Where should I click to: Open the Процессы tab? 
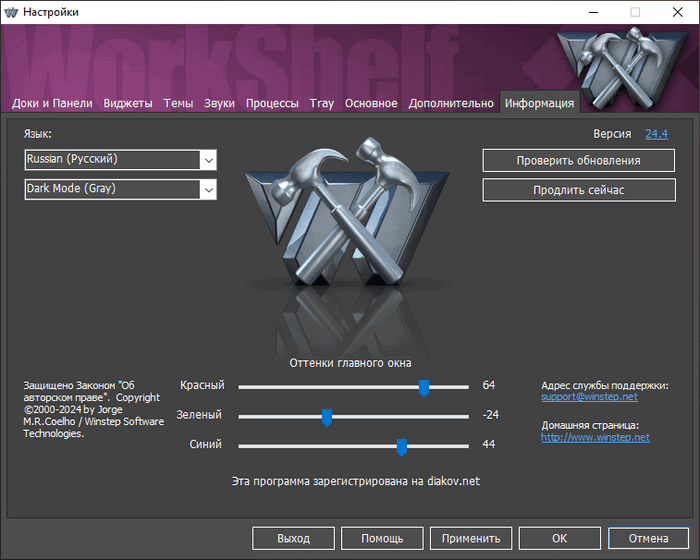(x=272, y=103)
